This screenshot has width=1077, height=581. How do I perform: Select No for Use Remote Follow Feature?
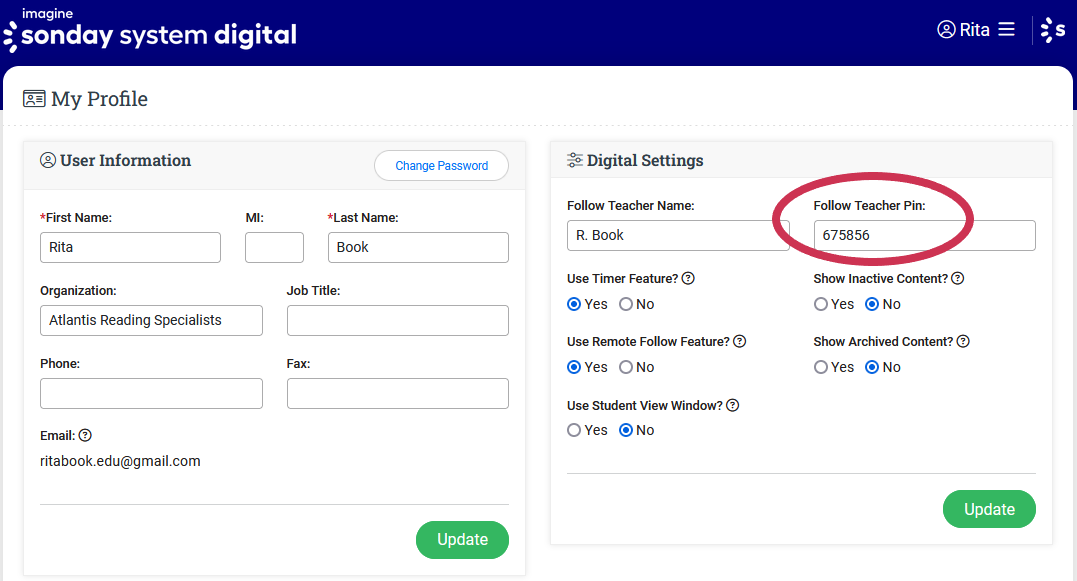626,367
